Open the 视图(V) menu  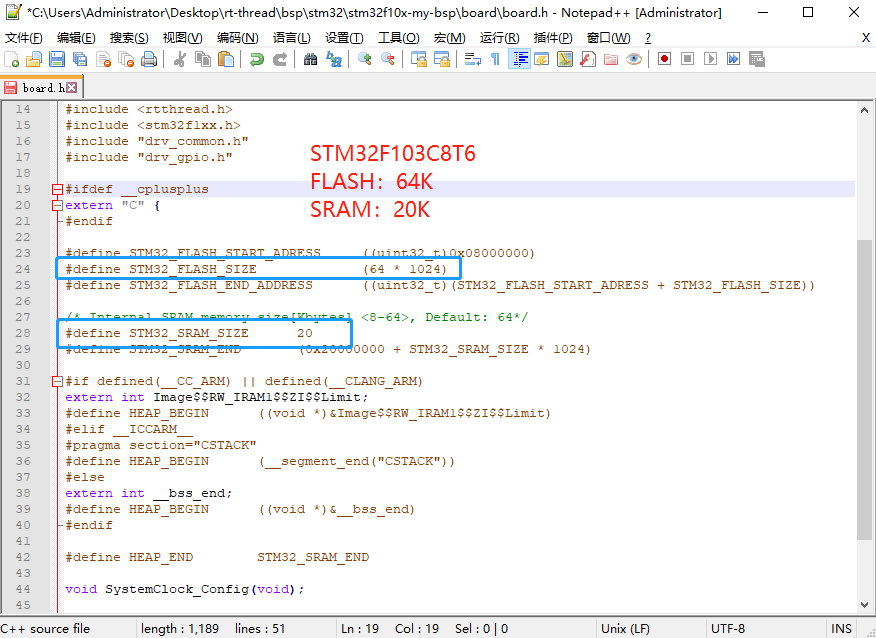(182, 37)
